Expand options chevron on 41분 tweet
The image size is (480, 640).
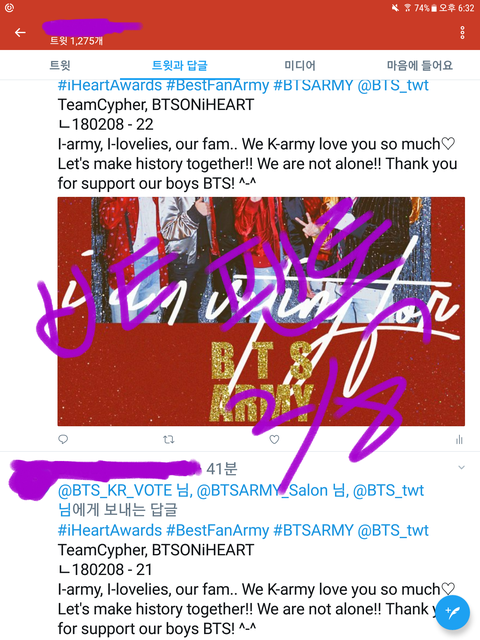point(461,467)
